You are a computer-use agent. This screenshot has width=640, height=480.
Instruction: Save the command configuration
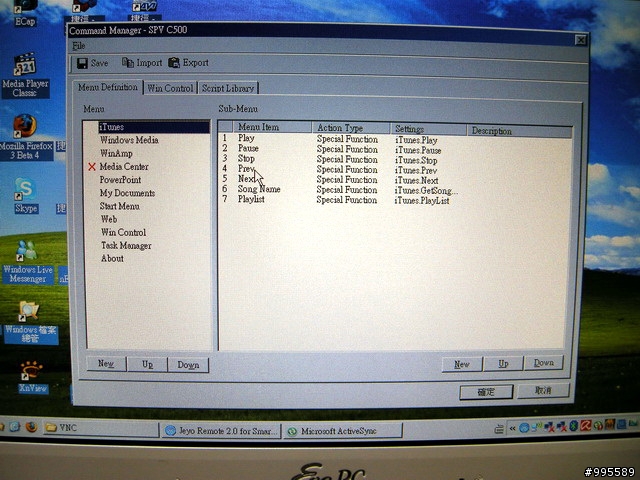[x=93, y=63]
